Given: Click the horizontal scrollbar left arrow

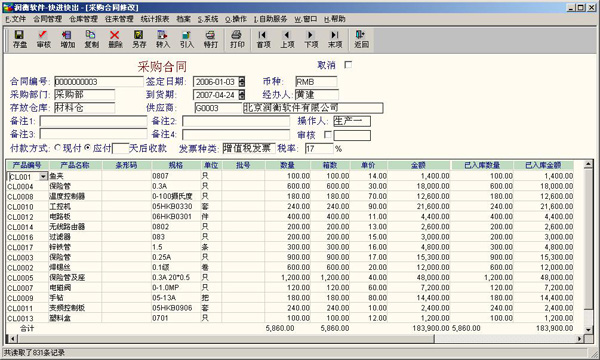Looking at the screenshot, I should click(x=12, y=339).
